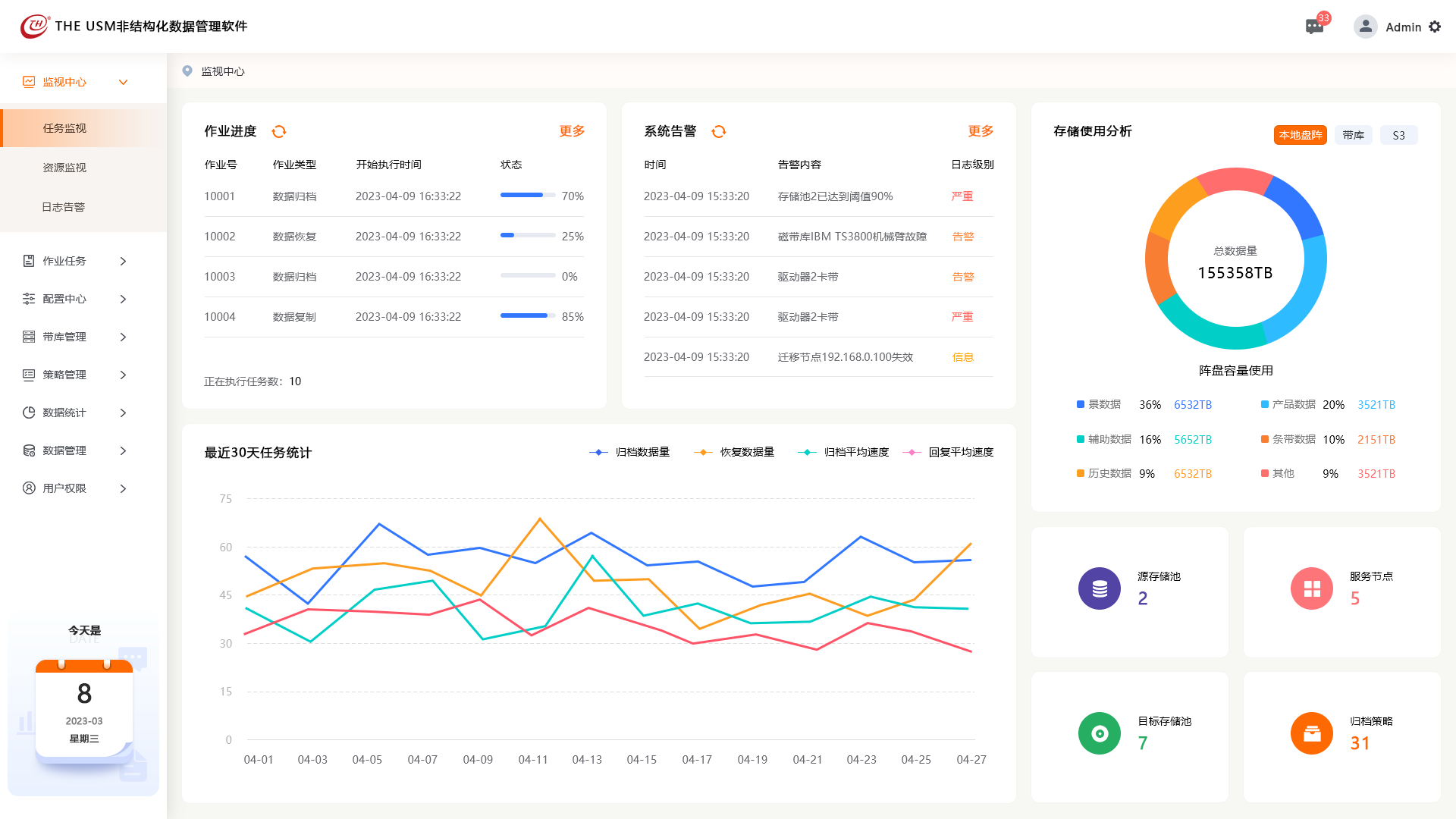Open the message notifications icon
The height and width of the screenshot is (819, 1456).
click(x=1314, y=27)
